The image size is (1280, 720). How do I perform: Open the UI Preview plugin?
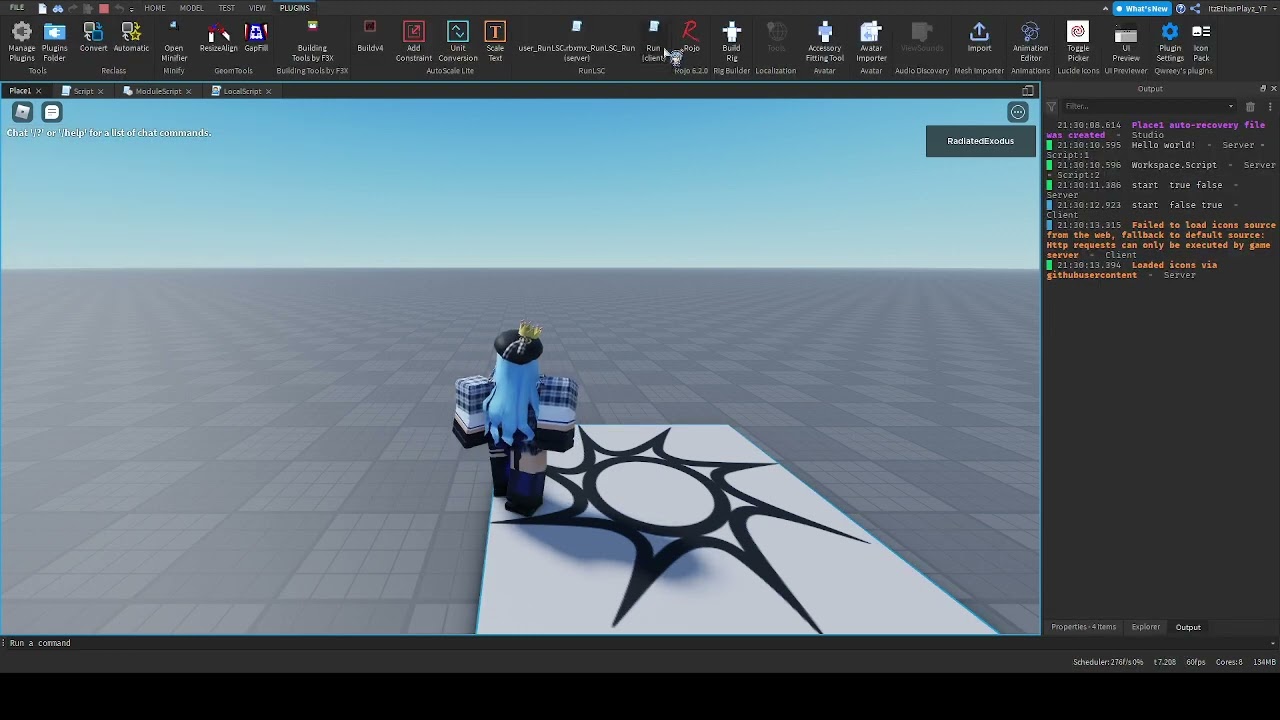(1126, 42)
